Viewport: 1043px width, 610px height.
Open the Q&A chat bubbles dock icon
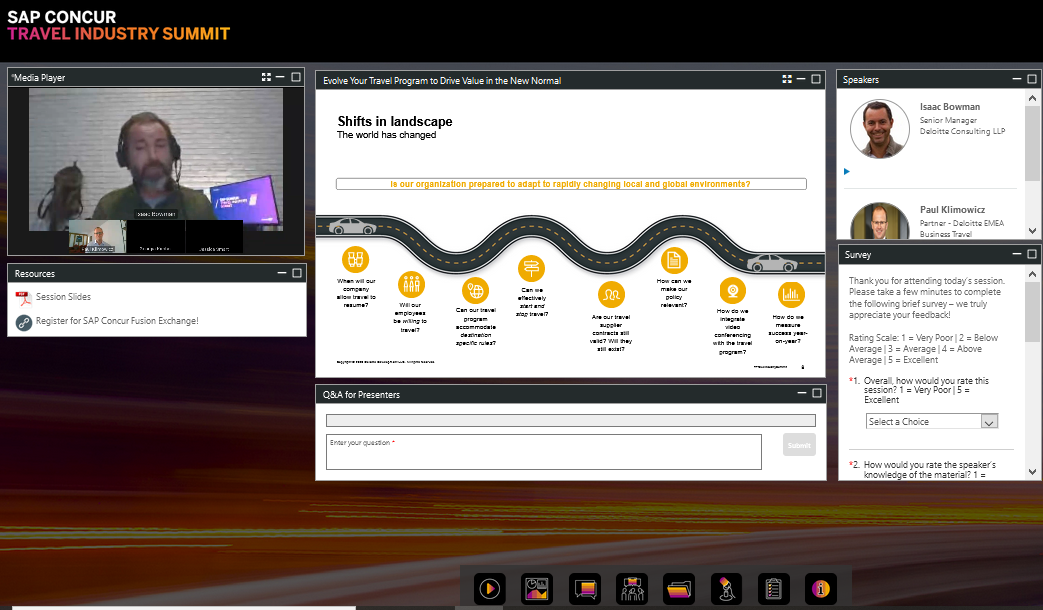pos(585,589)
